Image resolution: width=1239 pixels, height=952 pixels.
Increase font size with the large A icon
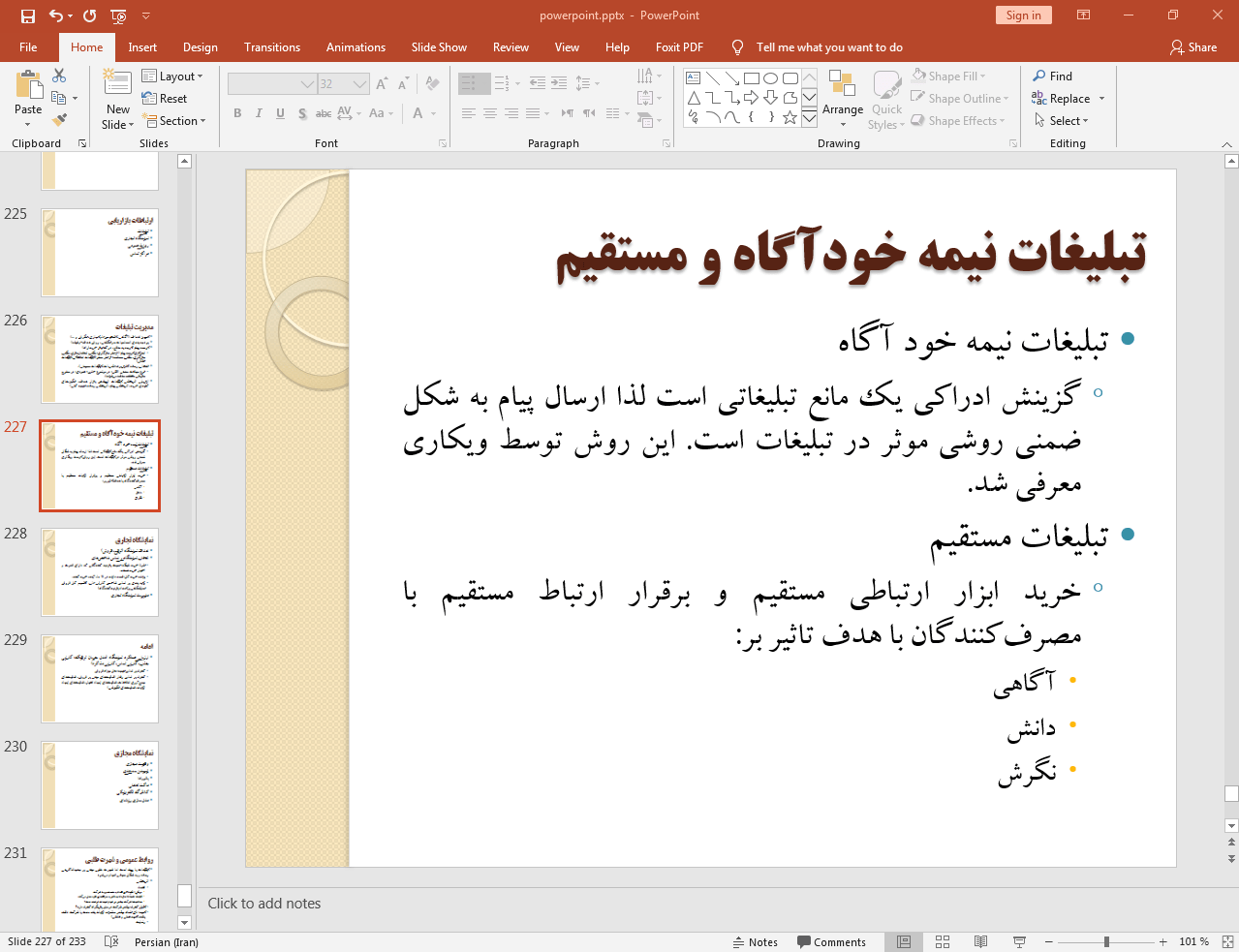pyautogui.click(x=382, y=84)
